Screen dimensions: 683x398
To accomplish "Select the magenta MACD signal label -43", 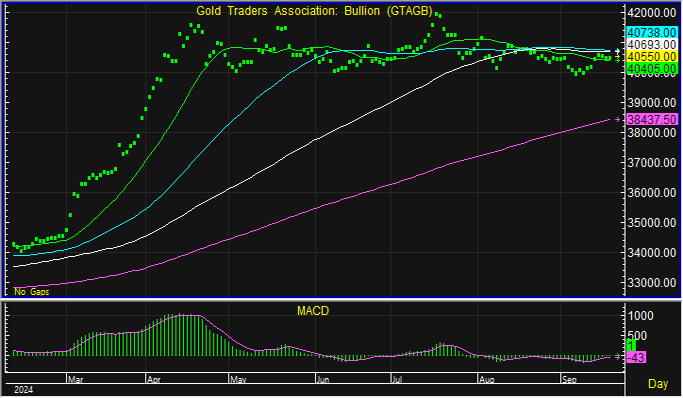I will pos(636,358).
